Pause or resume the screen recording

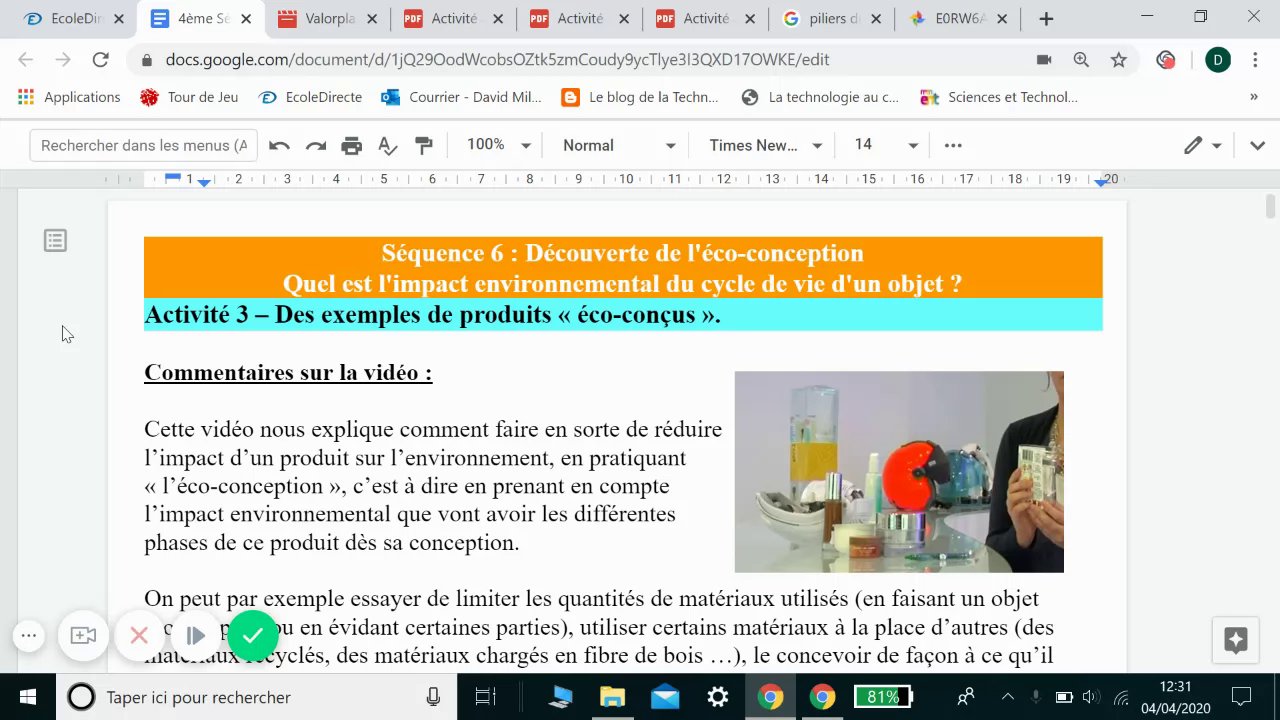pos(195,635)
